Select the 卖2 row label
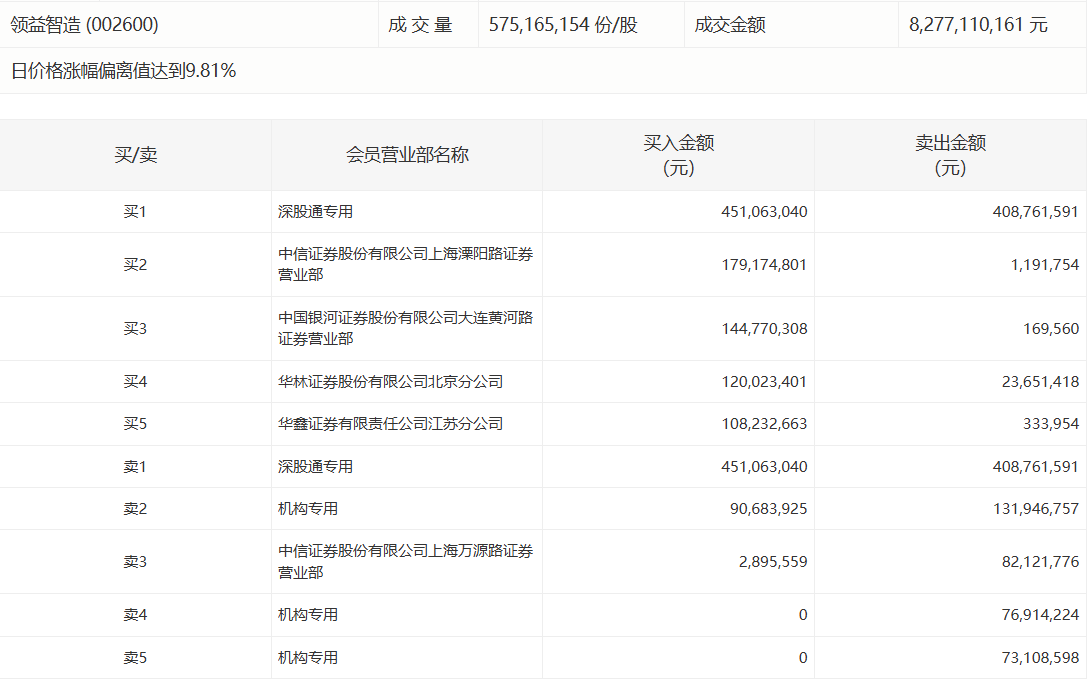This screenshot has width=1090, height=682. click(x=136, y=509)
